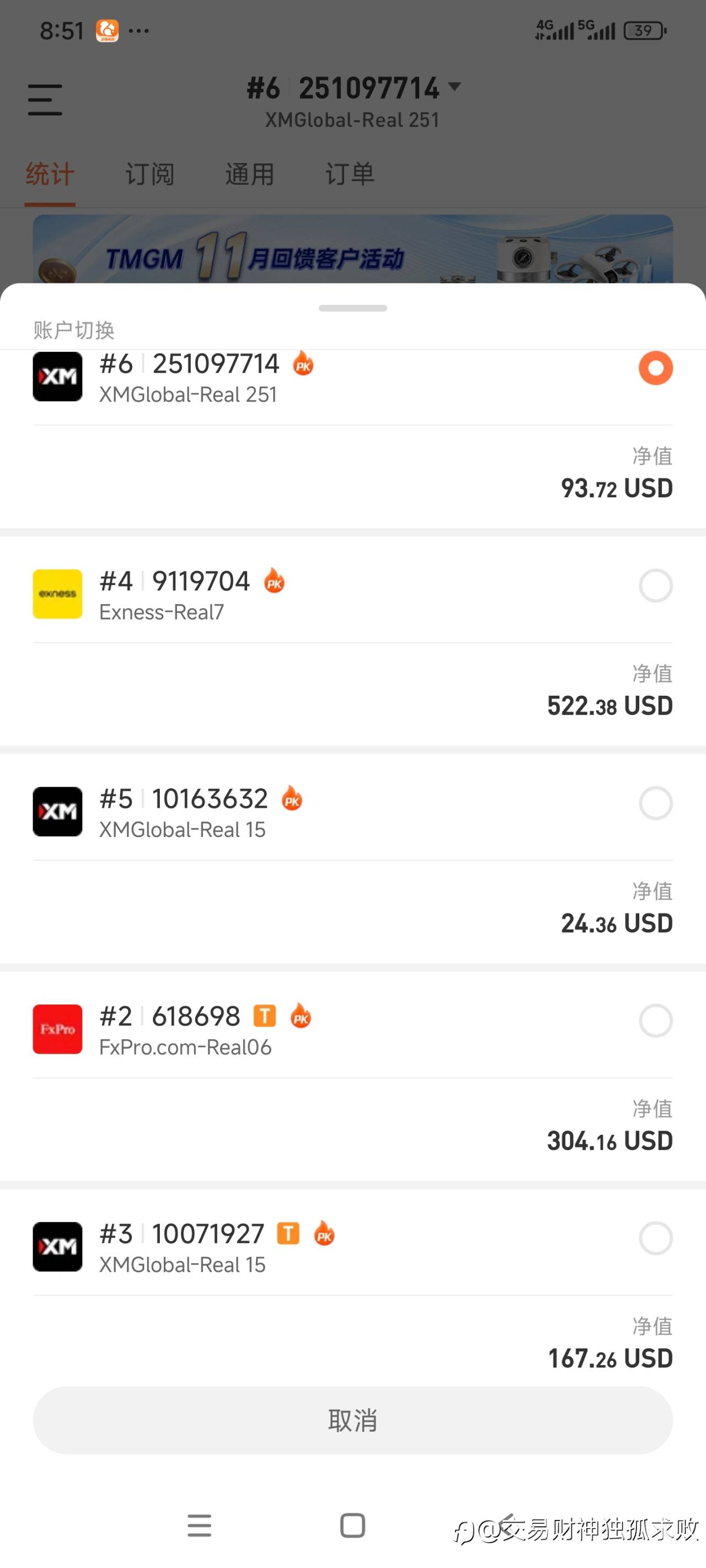
Task: Choose the FxPro.com-Real06 account radio button
Action: 655,1020
